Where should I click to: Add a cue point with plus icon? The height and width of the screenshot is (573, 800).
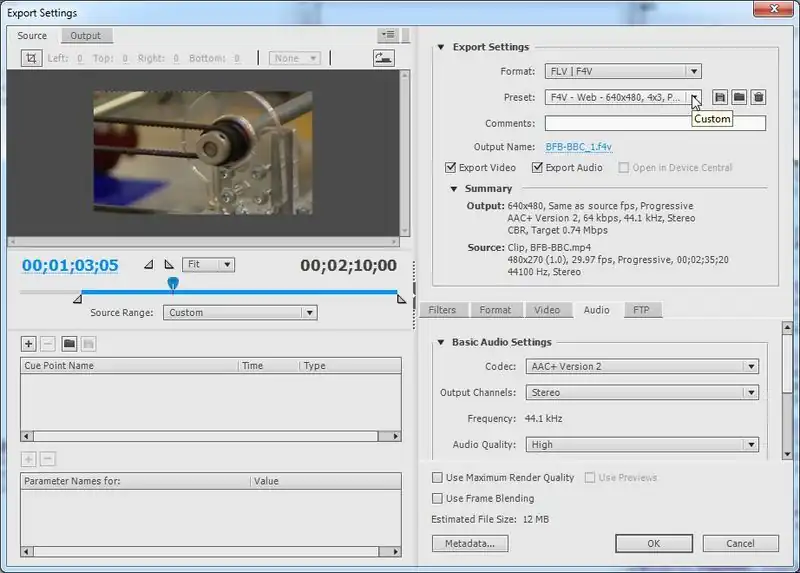[x=29, y=344]
